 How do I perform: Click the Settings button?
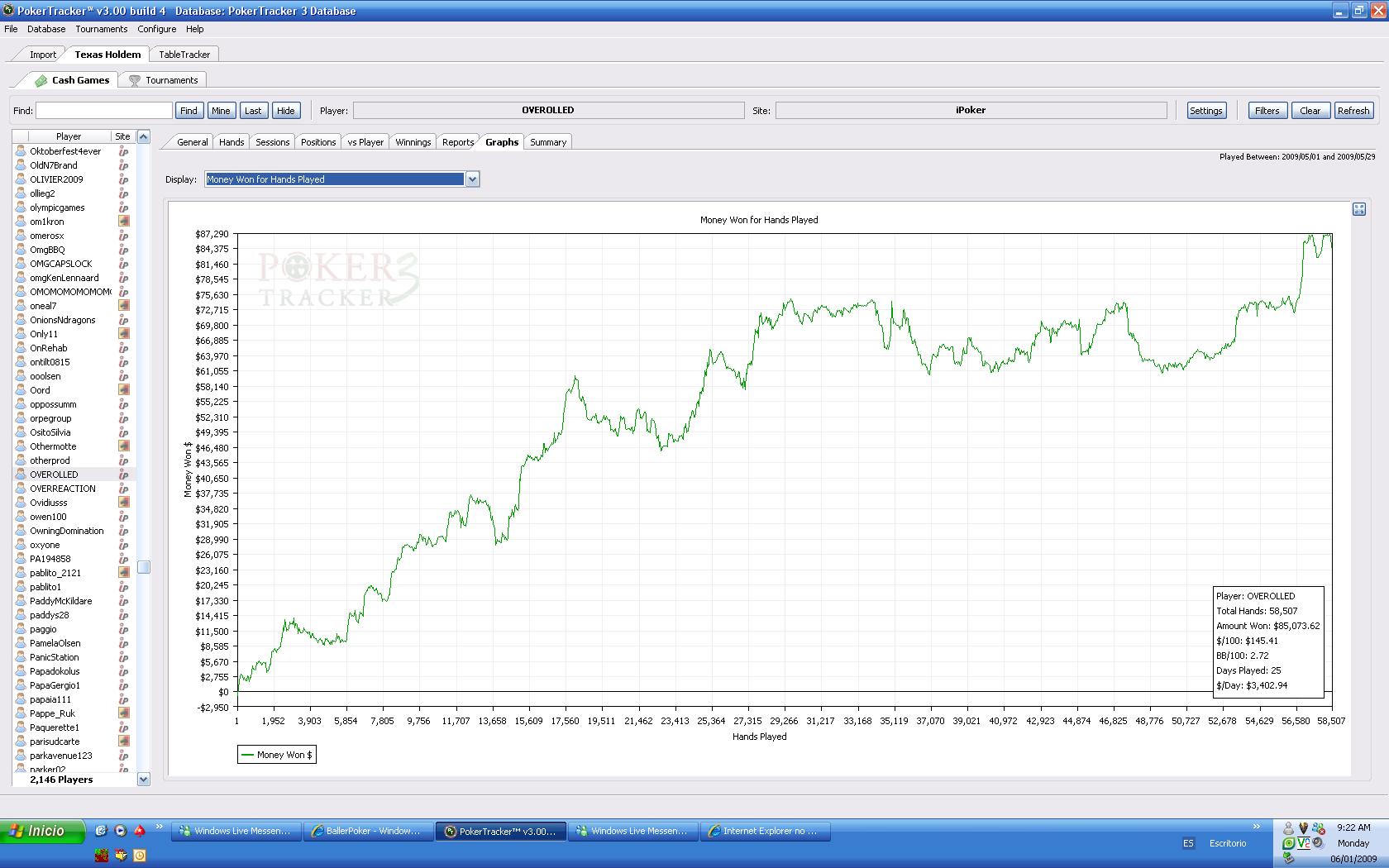(x=1205, y=111)
